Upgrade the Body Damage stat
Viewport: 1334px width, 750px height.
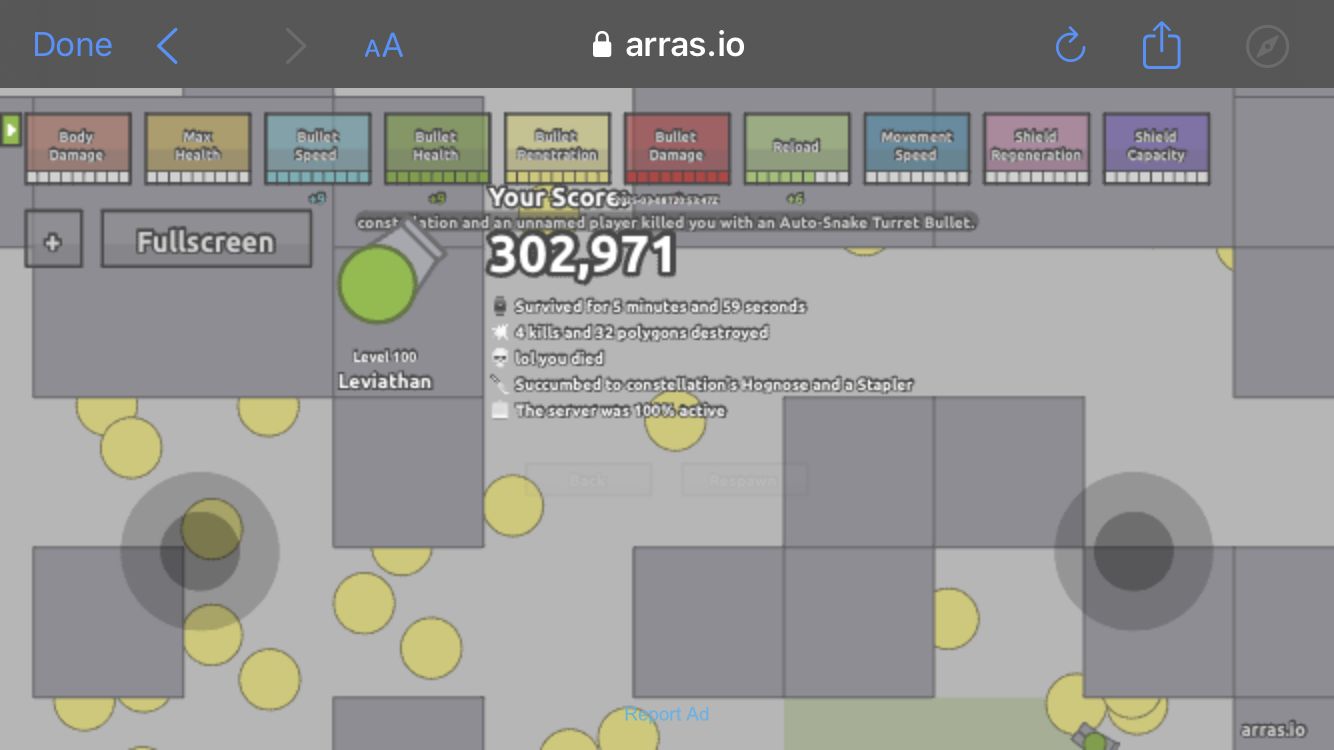[78, 149]
